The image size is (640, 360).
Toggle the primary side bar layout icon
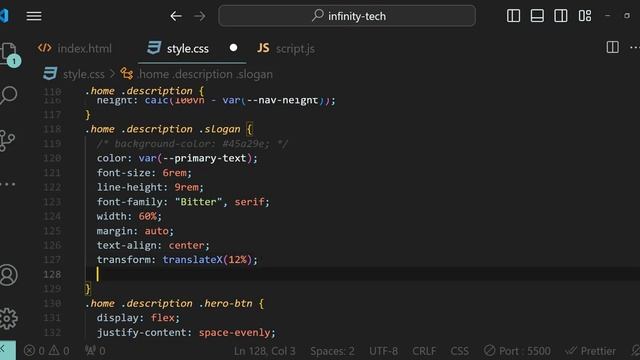point(513,16)
